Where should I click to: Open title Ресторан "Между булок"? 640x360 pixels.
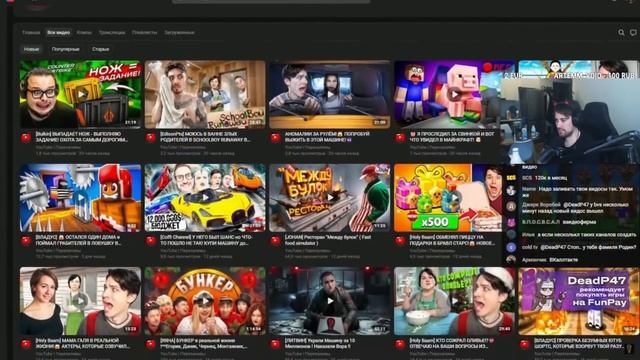328,240
